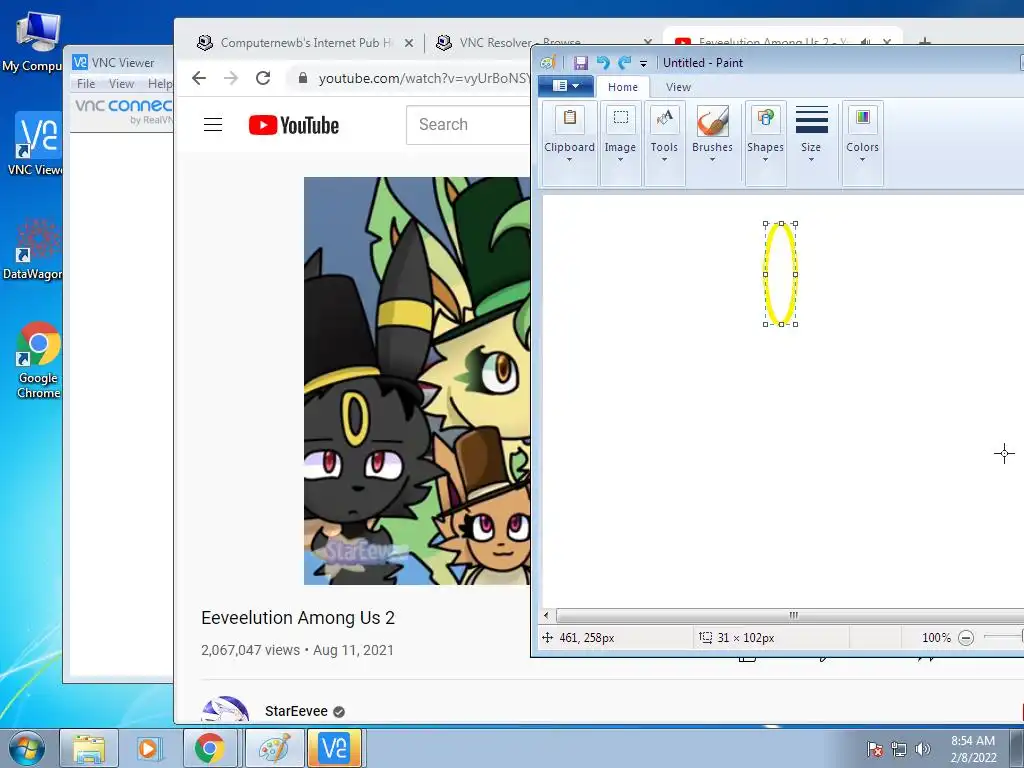Expand the Image dropdown arrow
This screenshot has width=1024, height=768.
(620, 160)
